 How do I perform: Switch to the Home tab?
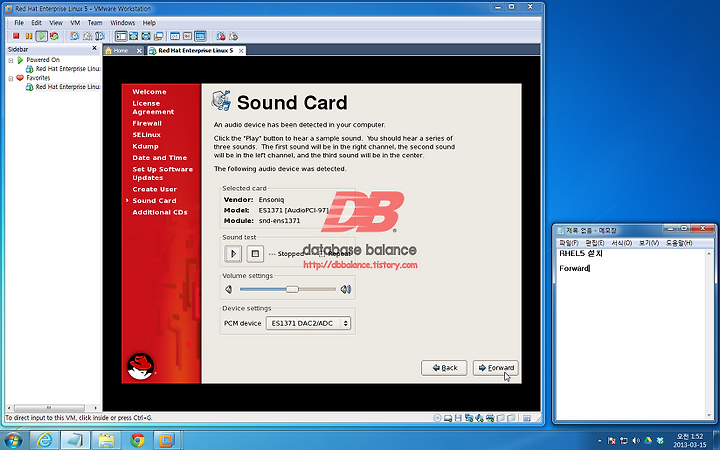point(120,51)
